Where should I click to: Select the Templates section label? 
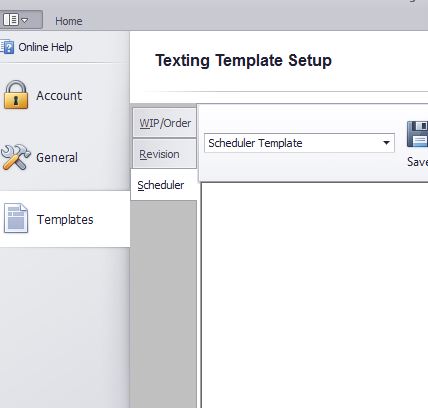(65, 219)
